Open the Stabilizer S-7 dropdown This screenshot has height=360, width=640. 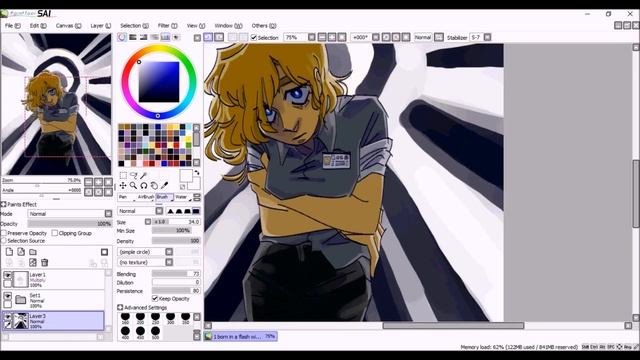[487, 37]
